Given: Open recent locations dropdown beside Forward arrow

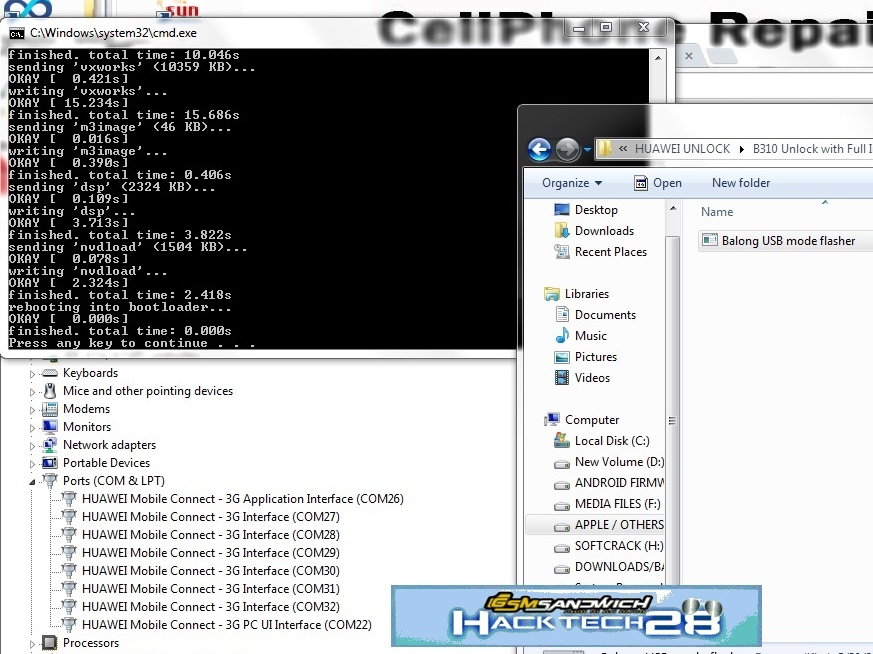Looking at the screenshot, I should (587, 149).
